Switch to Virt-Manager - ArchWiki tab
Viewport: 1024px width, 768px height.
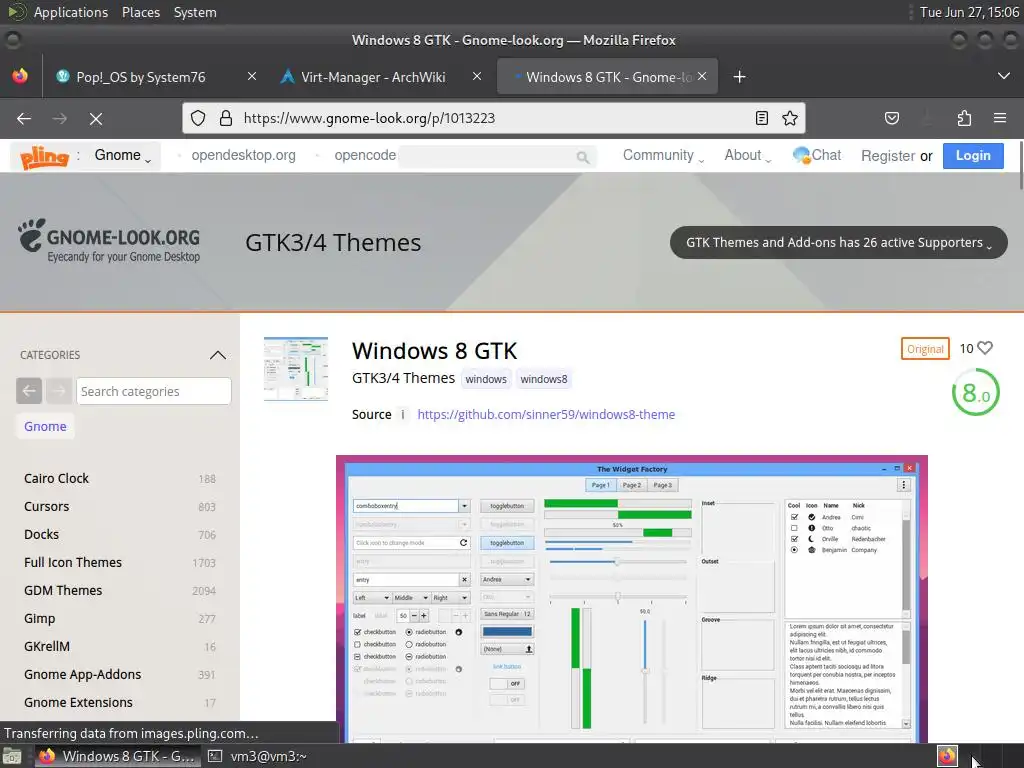(373, 77)
